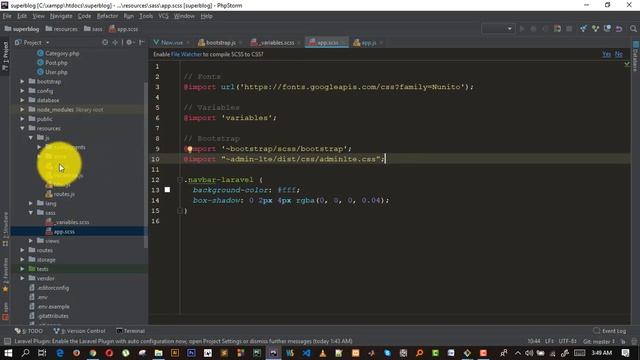Open the VCS menu

163,16
